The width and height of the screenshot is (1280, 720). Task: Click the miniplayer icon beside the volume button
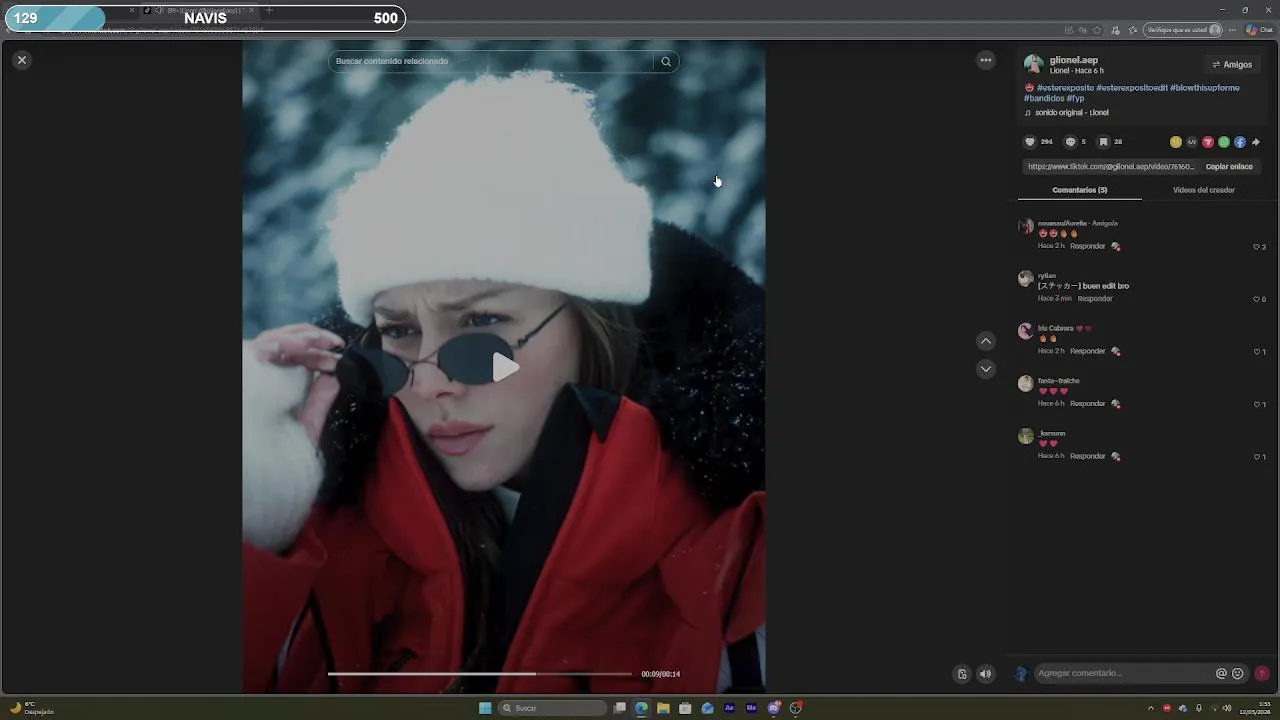pos(962,674)
